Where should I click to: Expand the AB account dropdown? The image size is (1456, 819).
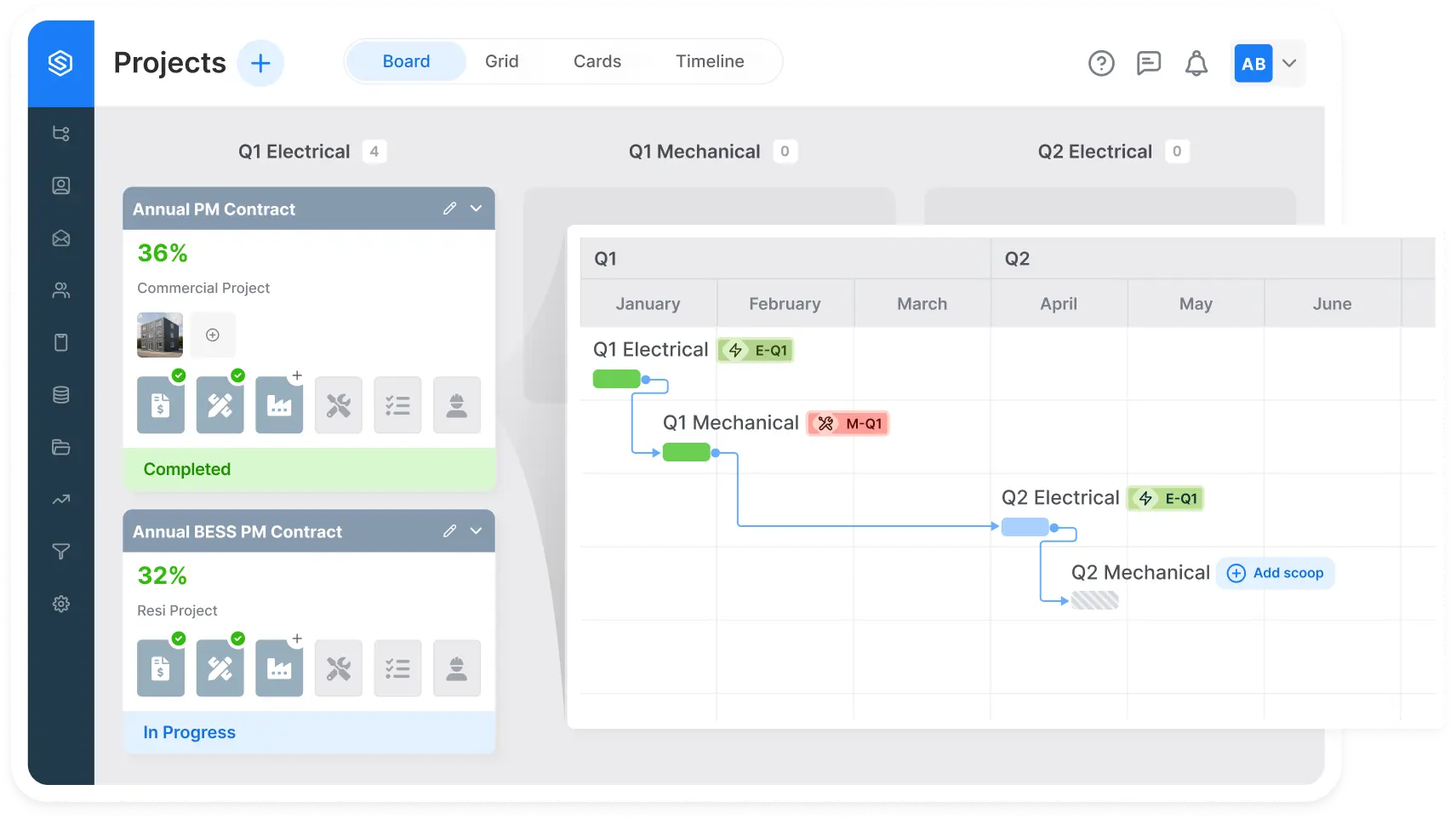coord(1289,63)
